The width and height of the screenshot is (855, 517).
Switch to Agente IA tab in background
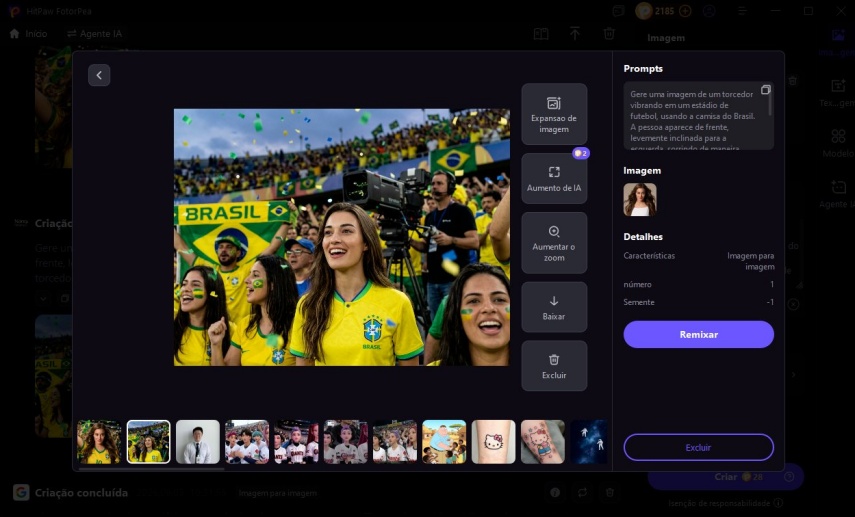tap(94, 34)
